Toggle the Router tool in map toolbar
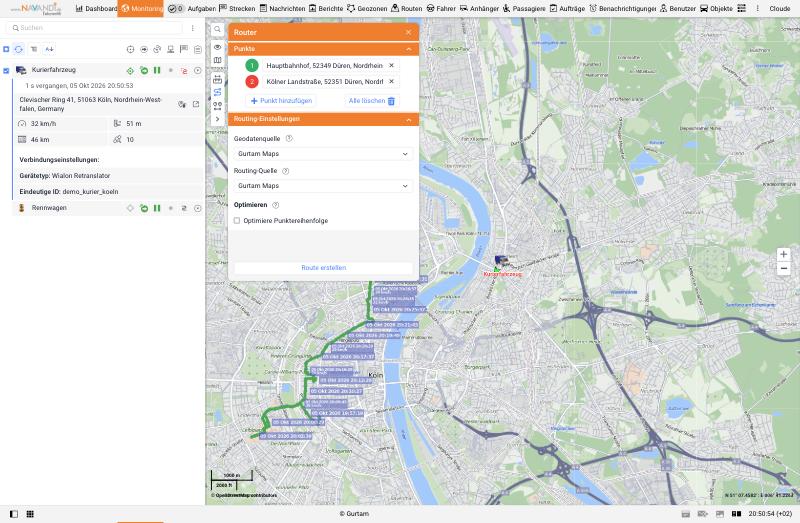 (217, 92)
